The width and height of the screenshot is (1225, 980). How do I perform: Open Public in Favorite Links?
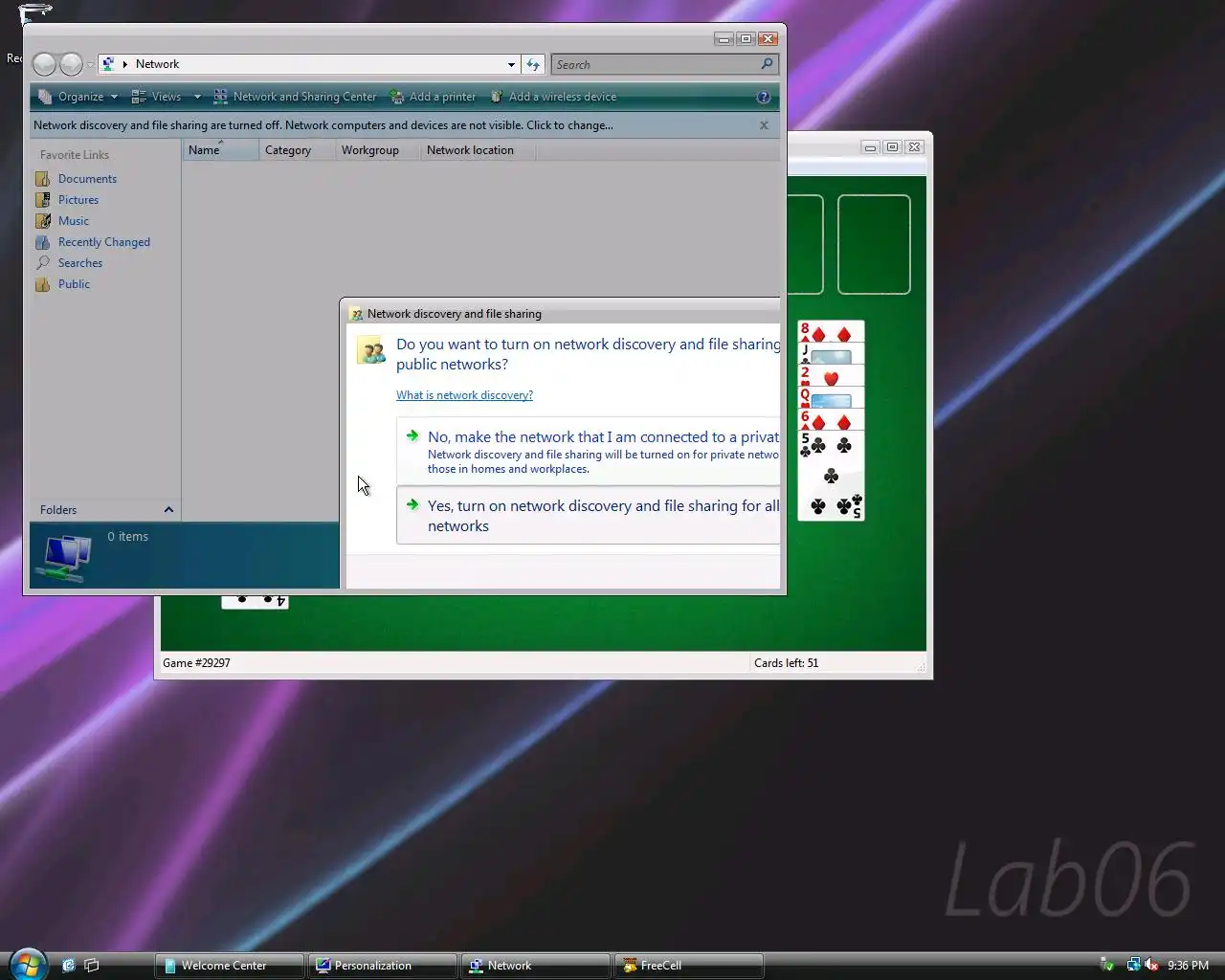74,284
